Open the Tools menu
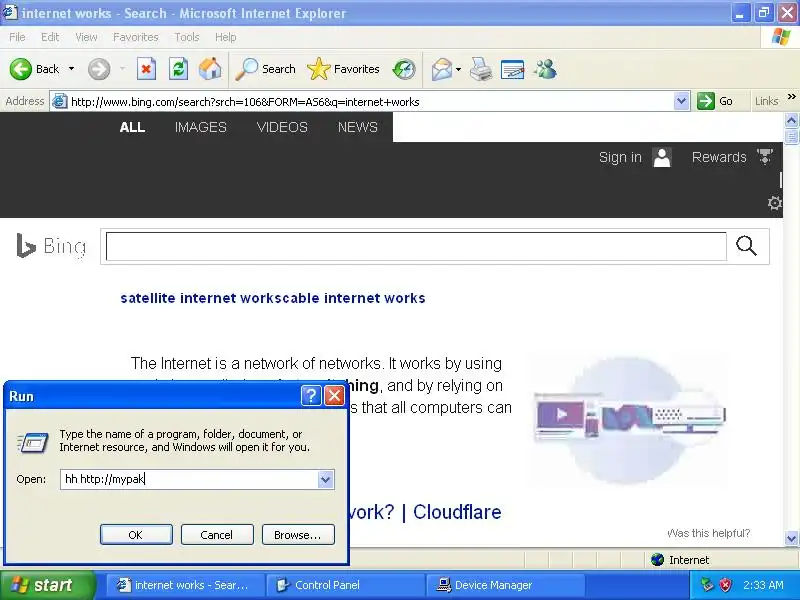The image size is (800, 600). [x=187, y=37]
